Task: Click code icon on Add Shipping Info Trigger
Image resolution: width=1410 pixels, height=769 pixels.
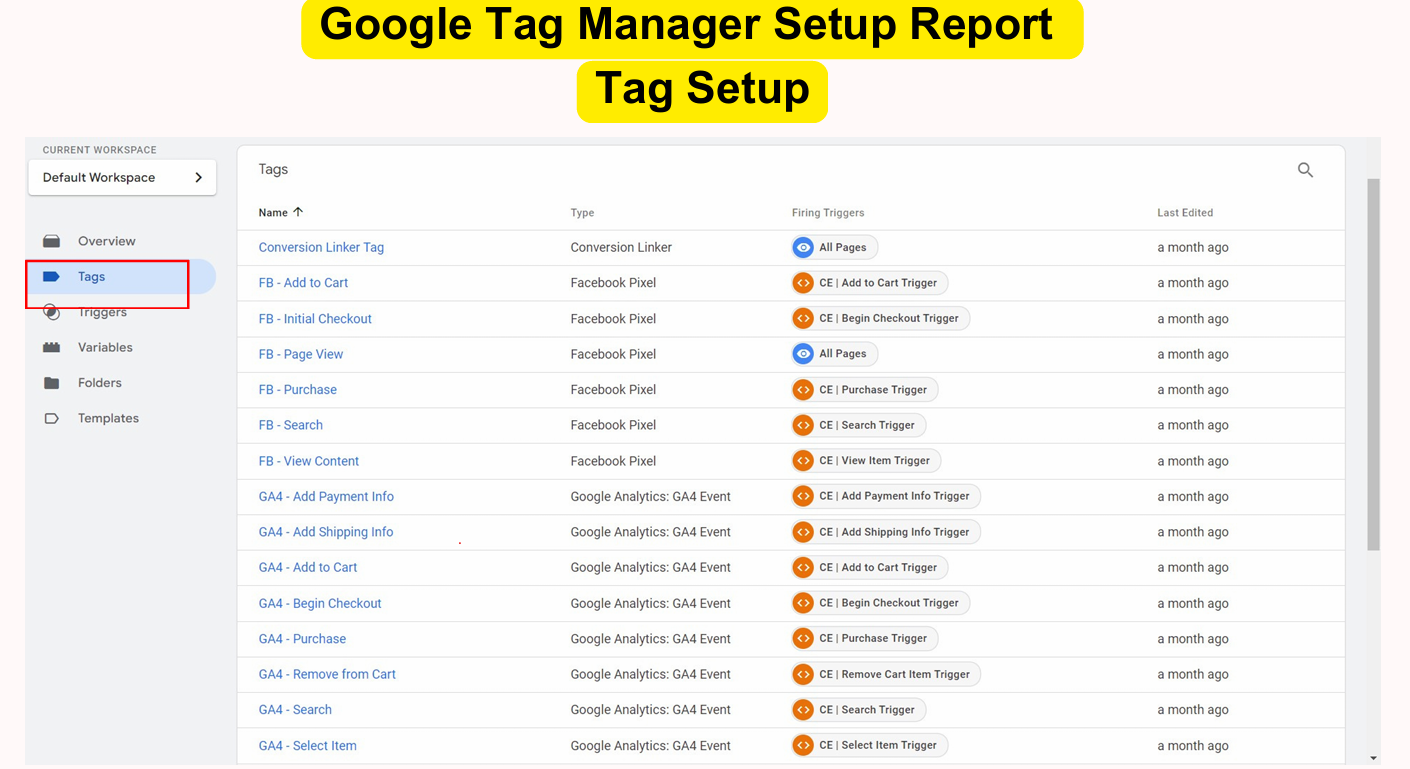Action: (x=803, y=532)
